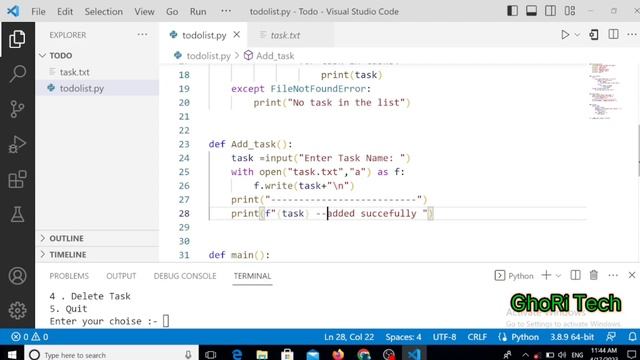Image resolution: width=640 pixels, height=360 pixels.
Task: Open Explorer views and more actions ellipsis
Action: [142, 35]
